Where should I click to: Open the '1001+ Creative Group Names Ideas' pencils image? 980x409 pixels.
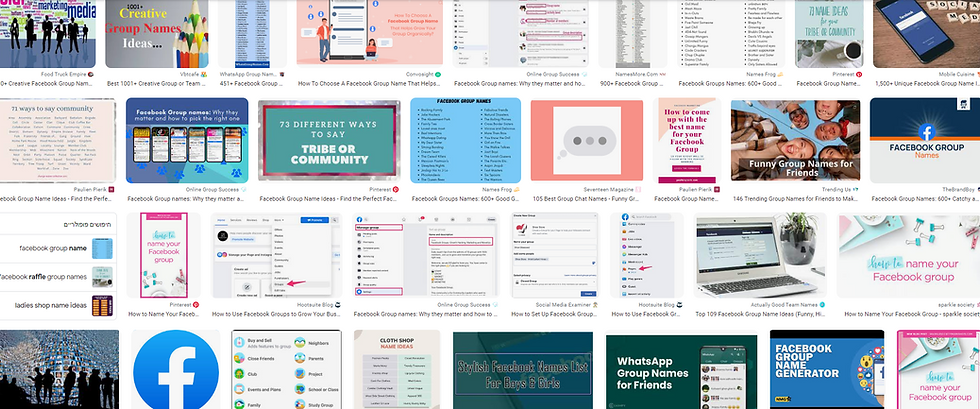coord(157,34)
